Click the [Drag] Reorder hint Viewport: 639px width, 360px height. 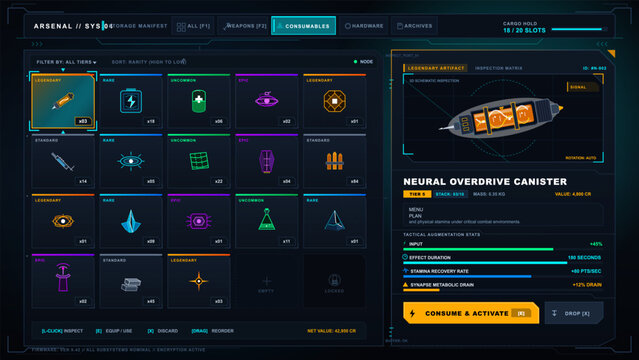coord(212,331)
